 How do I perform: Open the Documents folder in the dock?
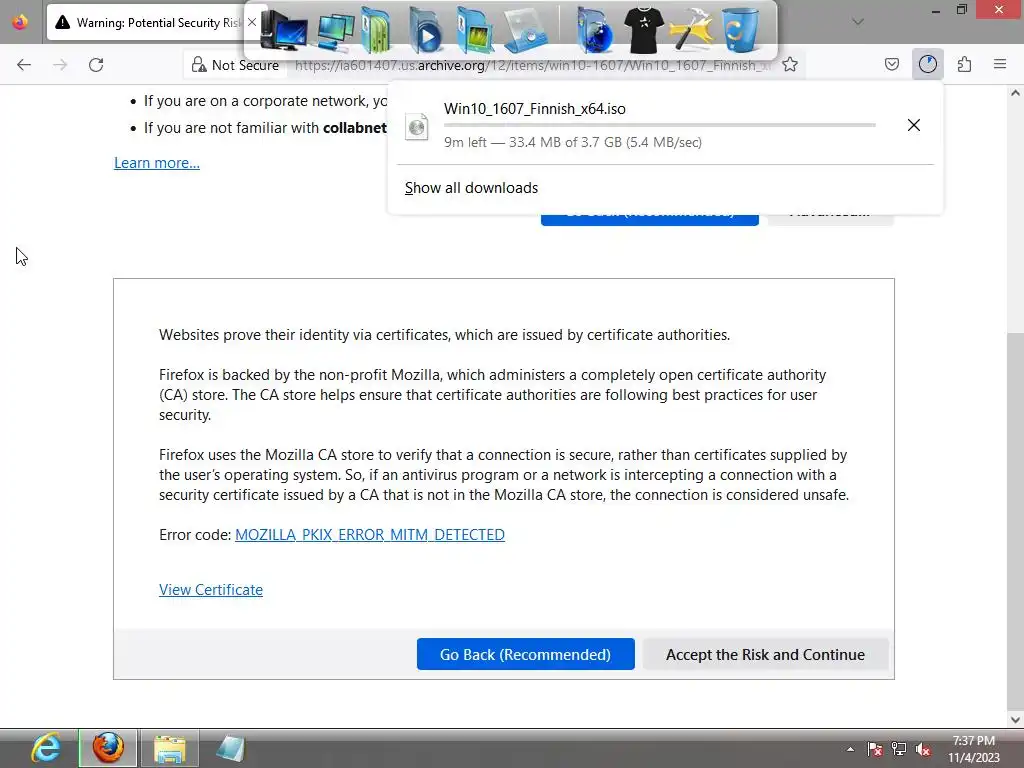coord(376,31)
